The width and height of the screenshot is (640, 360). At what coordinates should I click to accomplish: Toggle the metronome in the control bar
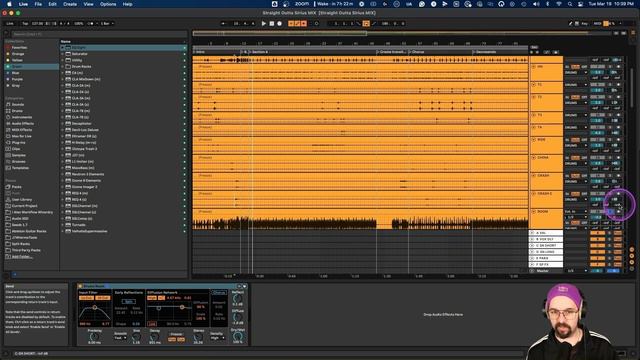(91, 24)
